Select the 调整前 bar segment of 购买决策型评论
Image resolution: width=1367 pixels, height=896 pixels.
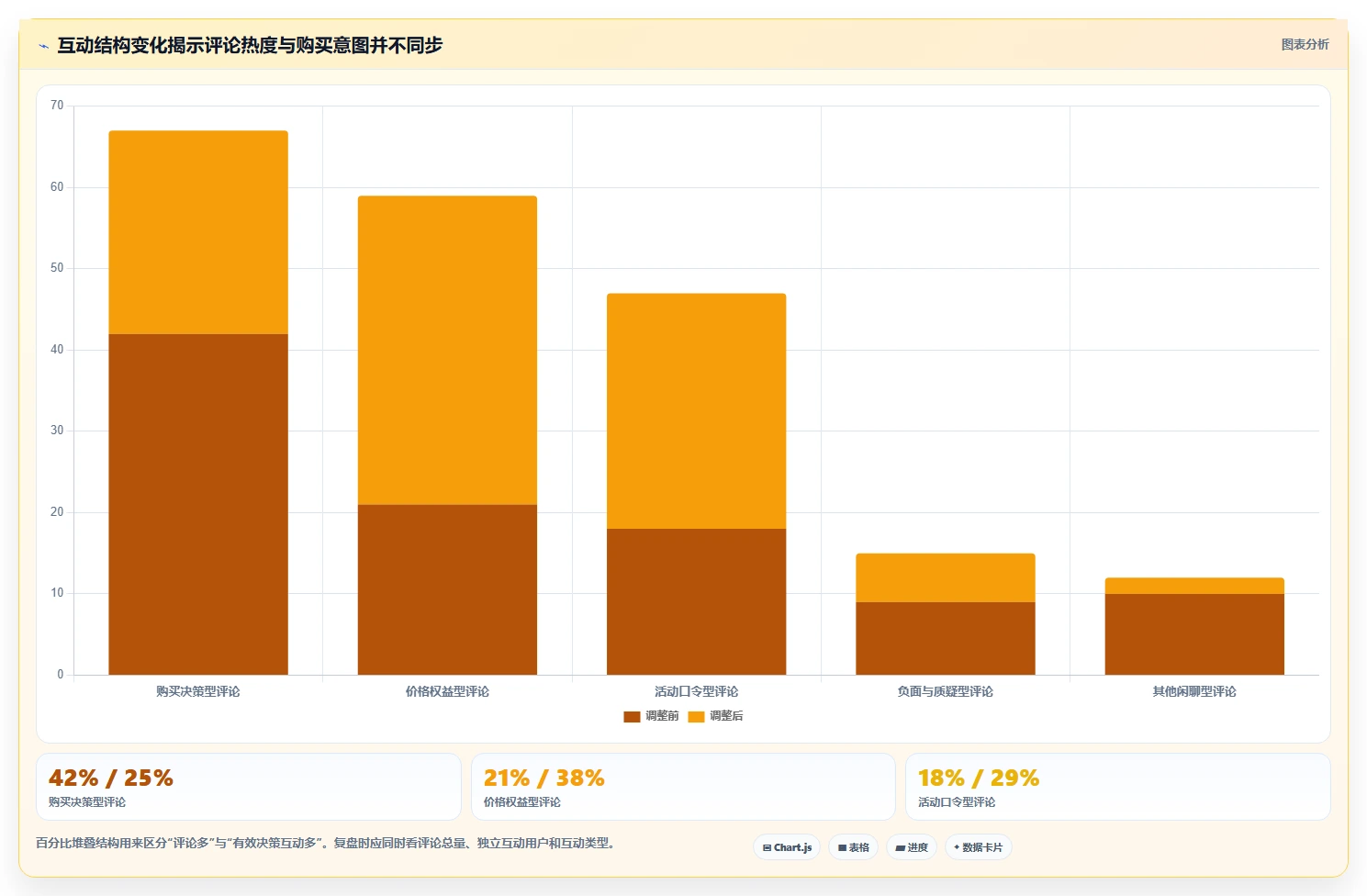point(198,504)
